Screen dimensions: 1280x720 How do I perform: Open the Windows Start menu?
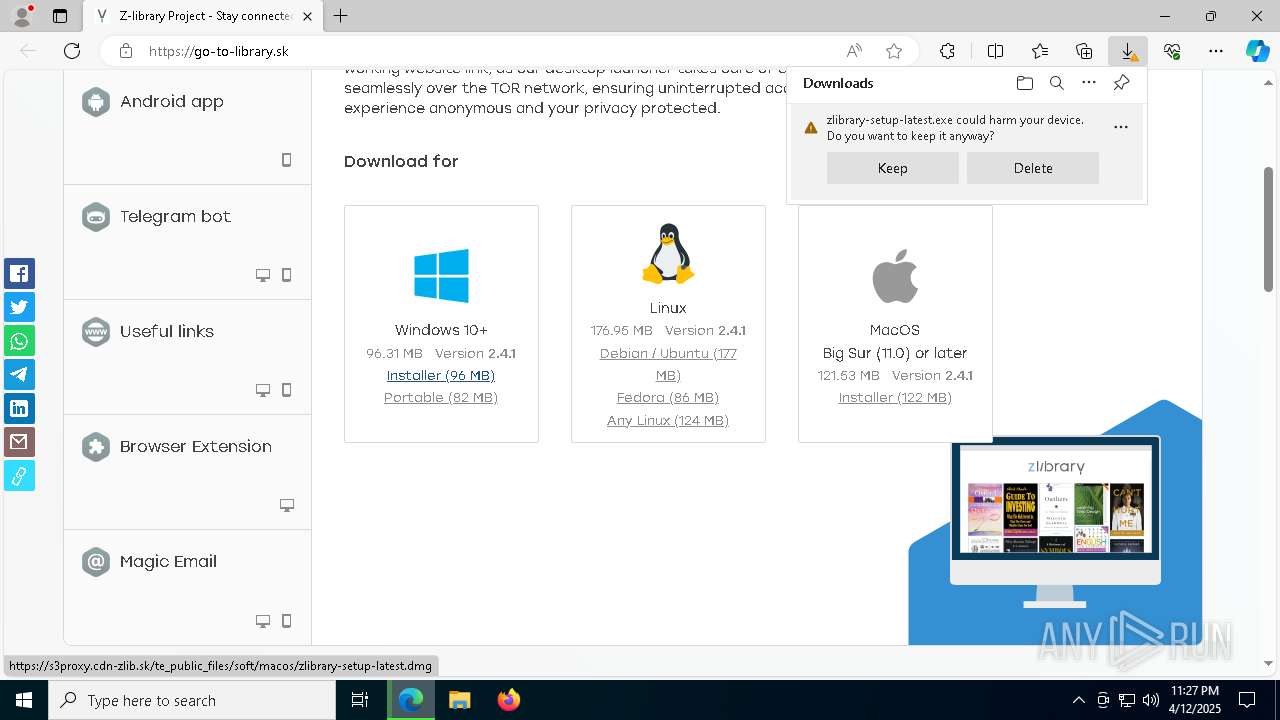[24, 700]
